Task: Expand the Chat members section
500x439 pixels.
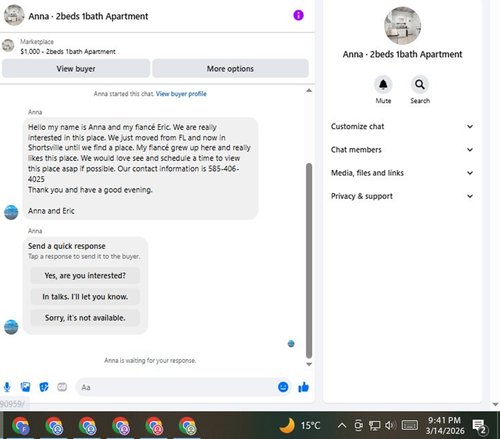Action: (x=402, y=150)
